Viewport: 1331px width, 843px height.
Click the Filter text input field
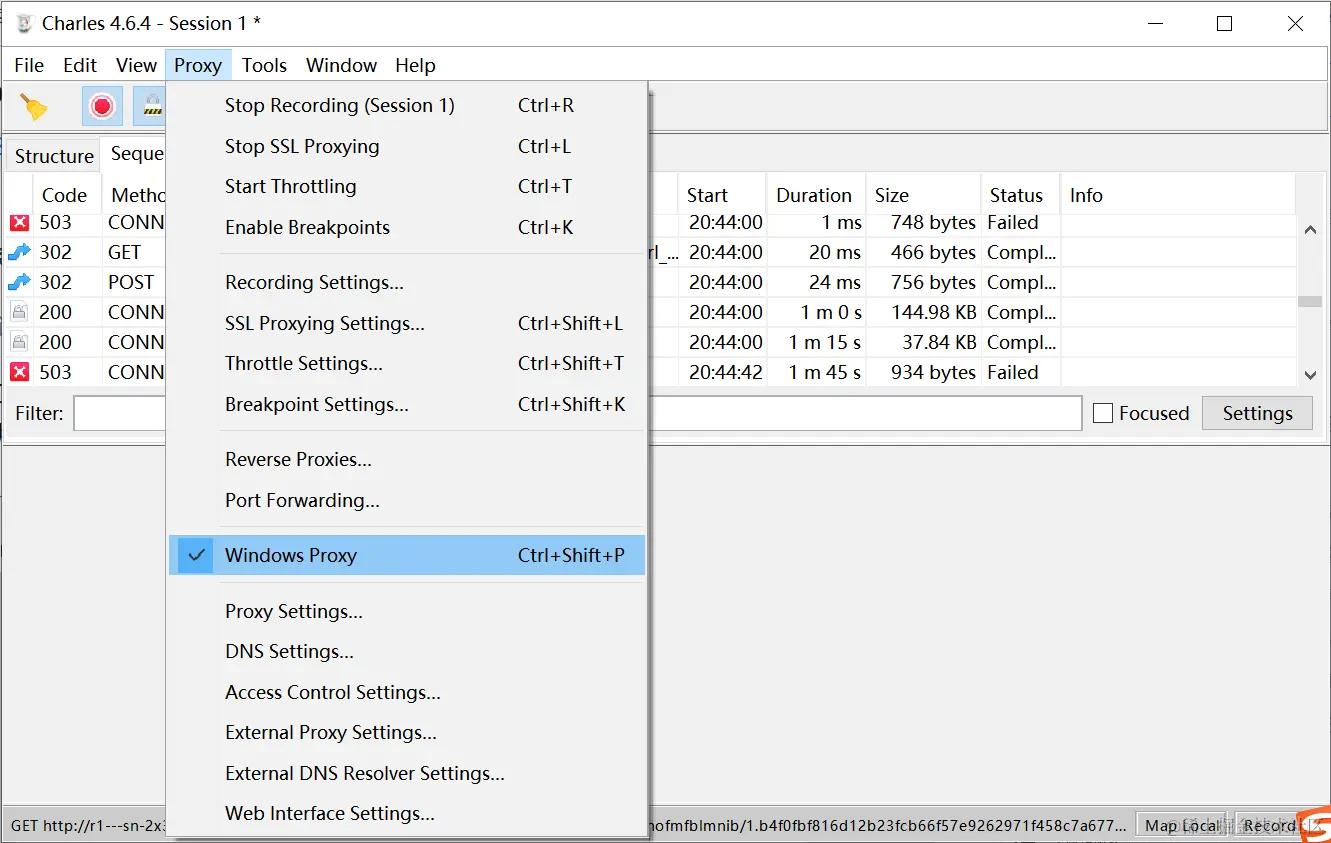tap(578, 413)
